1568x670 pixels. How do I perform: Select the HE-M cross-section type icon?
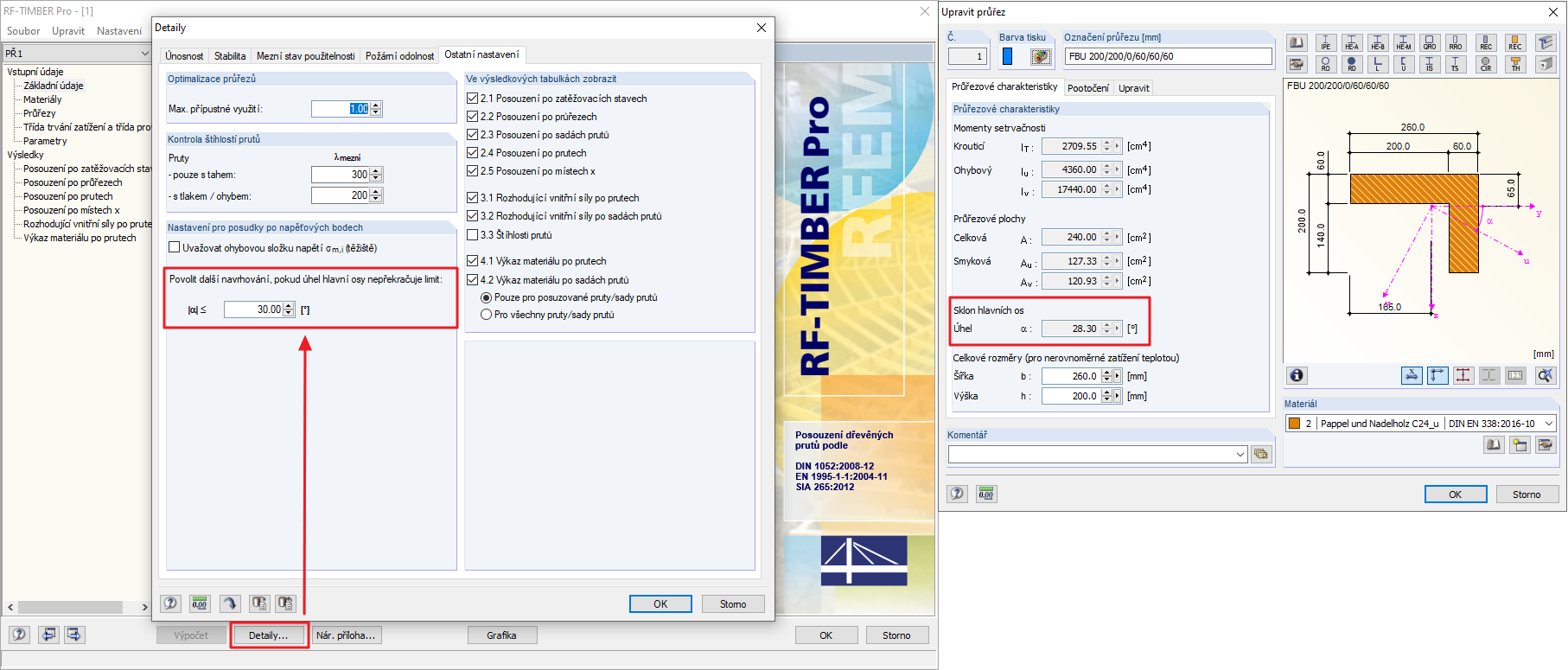click(x=1404, y=43)
